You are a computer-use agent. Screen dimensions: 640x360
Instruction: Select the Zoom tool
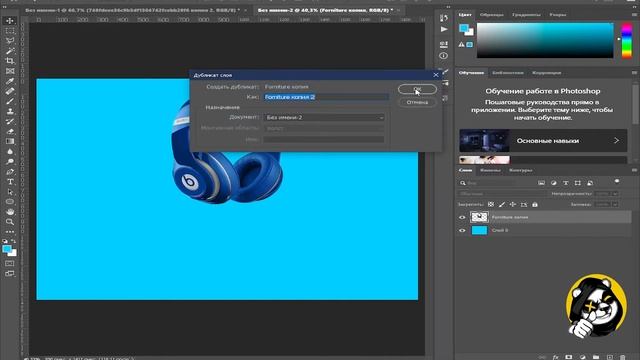pyautogui.click(x=10, y=222)
